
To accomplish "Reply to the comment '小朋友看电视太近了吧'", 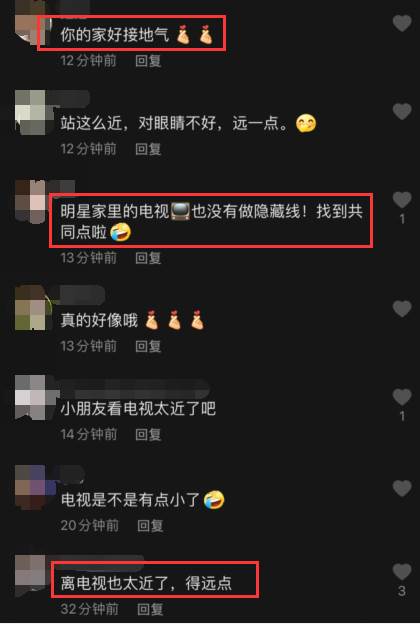I will tap(148, 435).
